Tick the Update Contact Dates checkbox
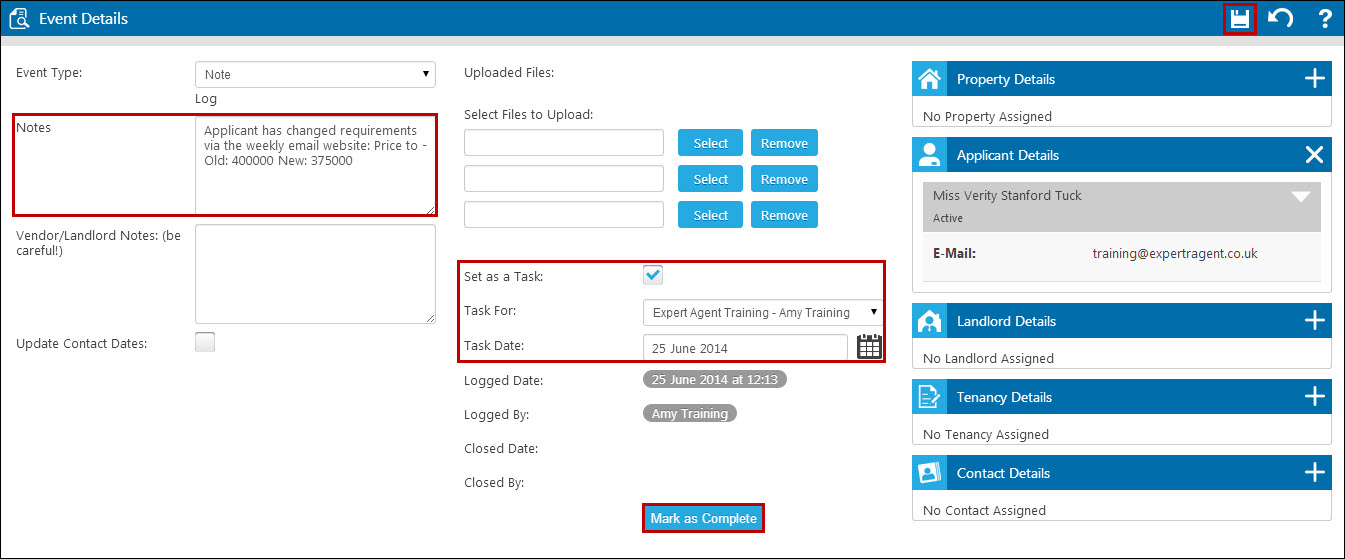The image size is (1345, 559). [205, 342]
